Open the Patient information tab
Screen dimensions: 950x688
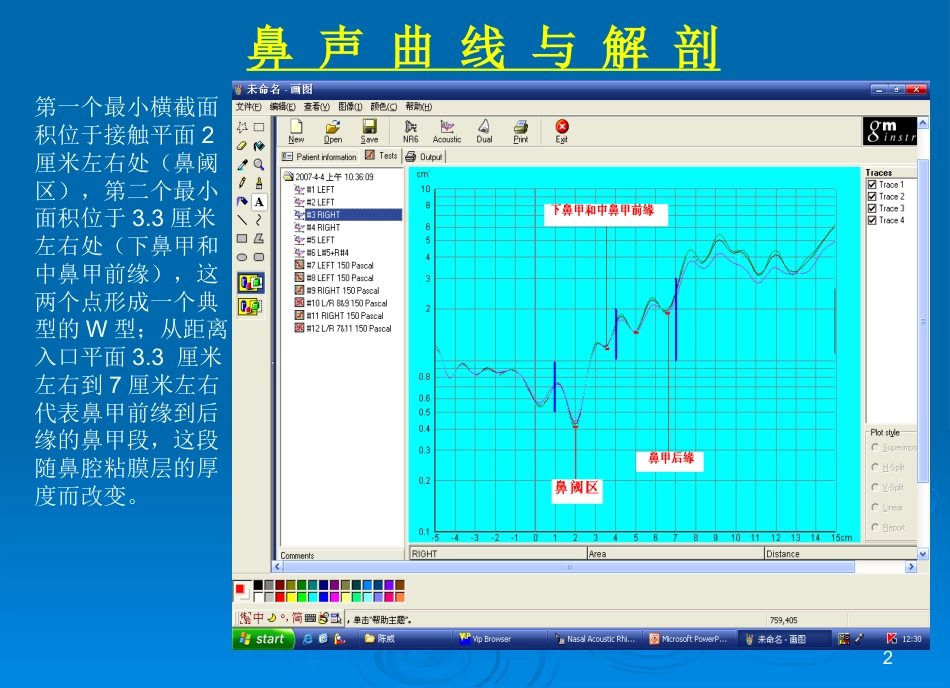tap(320, 156)
